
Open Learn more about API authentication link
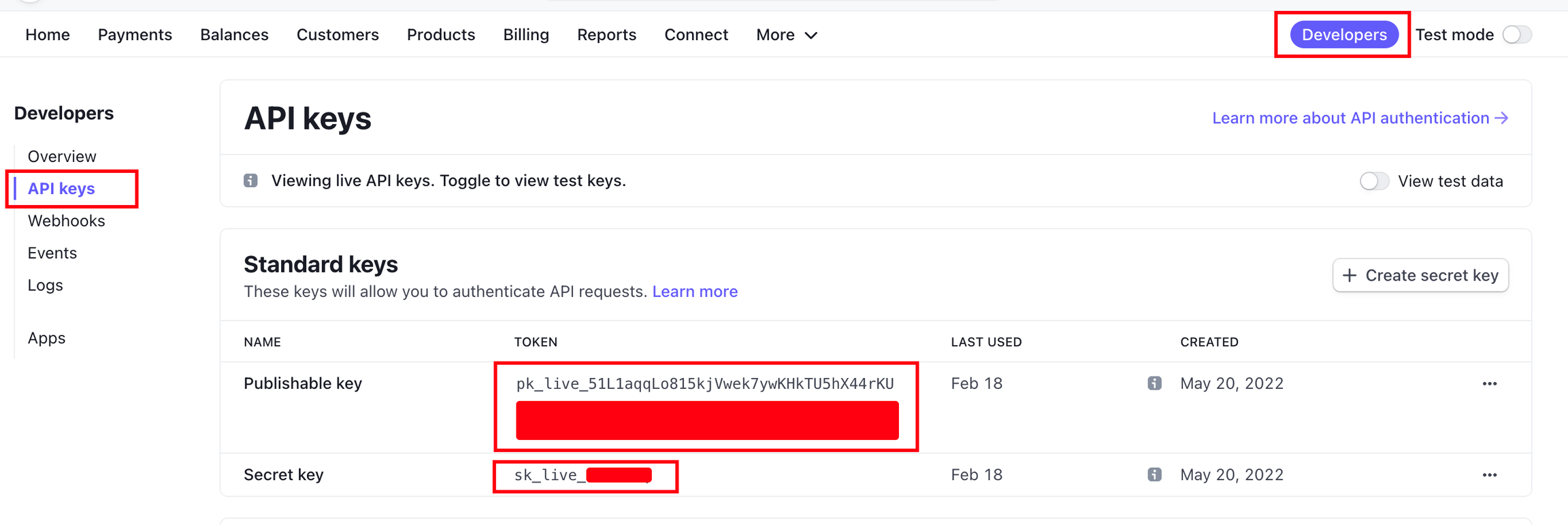pos(1360,118)
